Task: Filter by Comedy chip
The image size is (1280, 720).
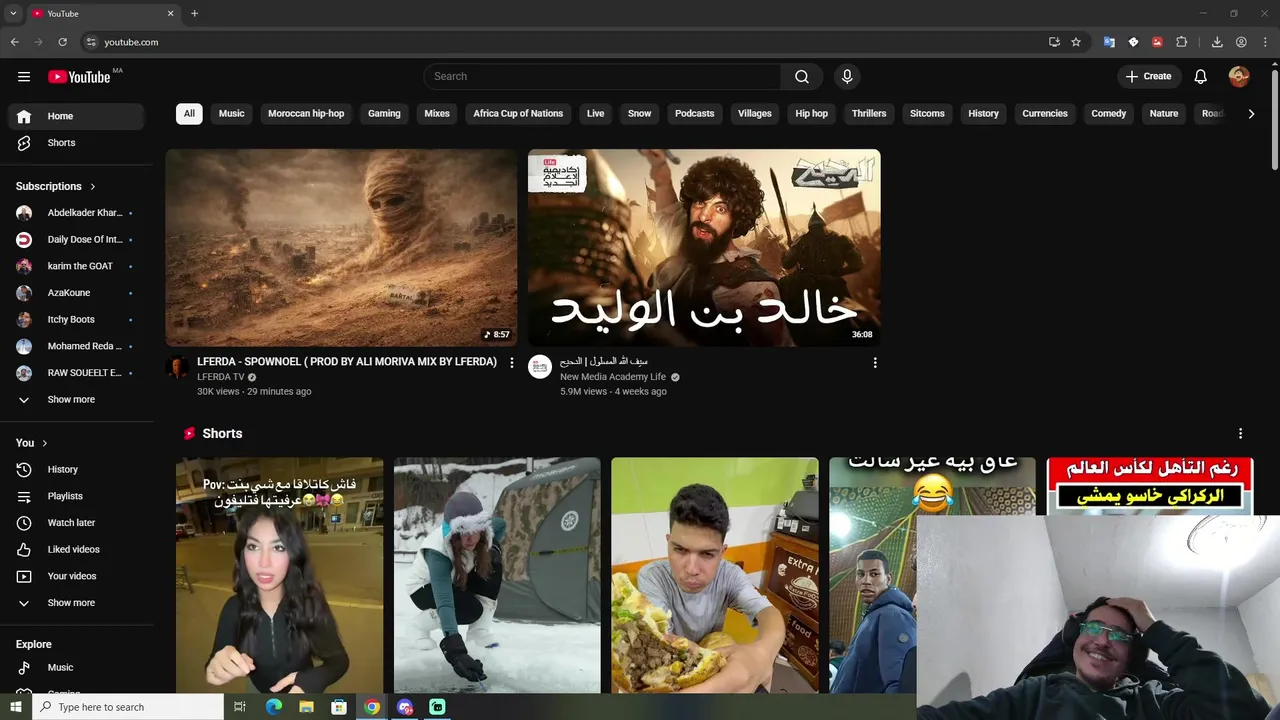Action: pyautogui.click(x=1108, y=114)
